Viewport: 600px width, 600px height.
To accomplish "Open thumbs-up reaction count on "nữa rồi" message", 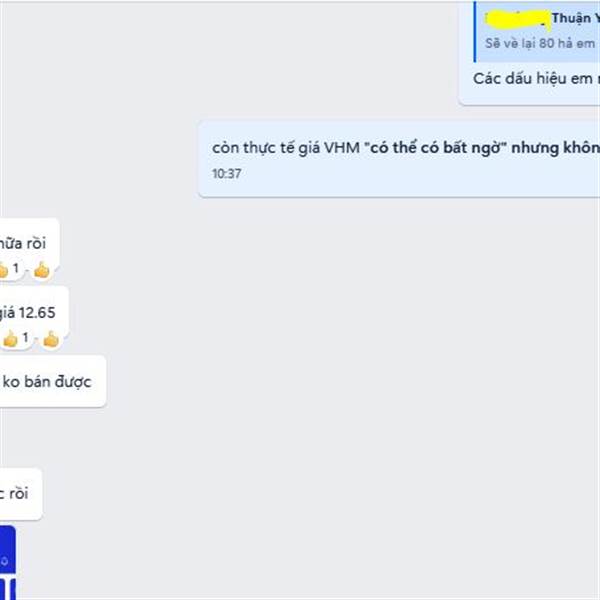I will 8,269.
